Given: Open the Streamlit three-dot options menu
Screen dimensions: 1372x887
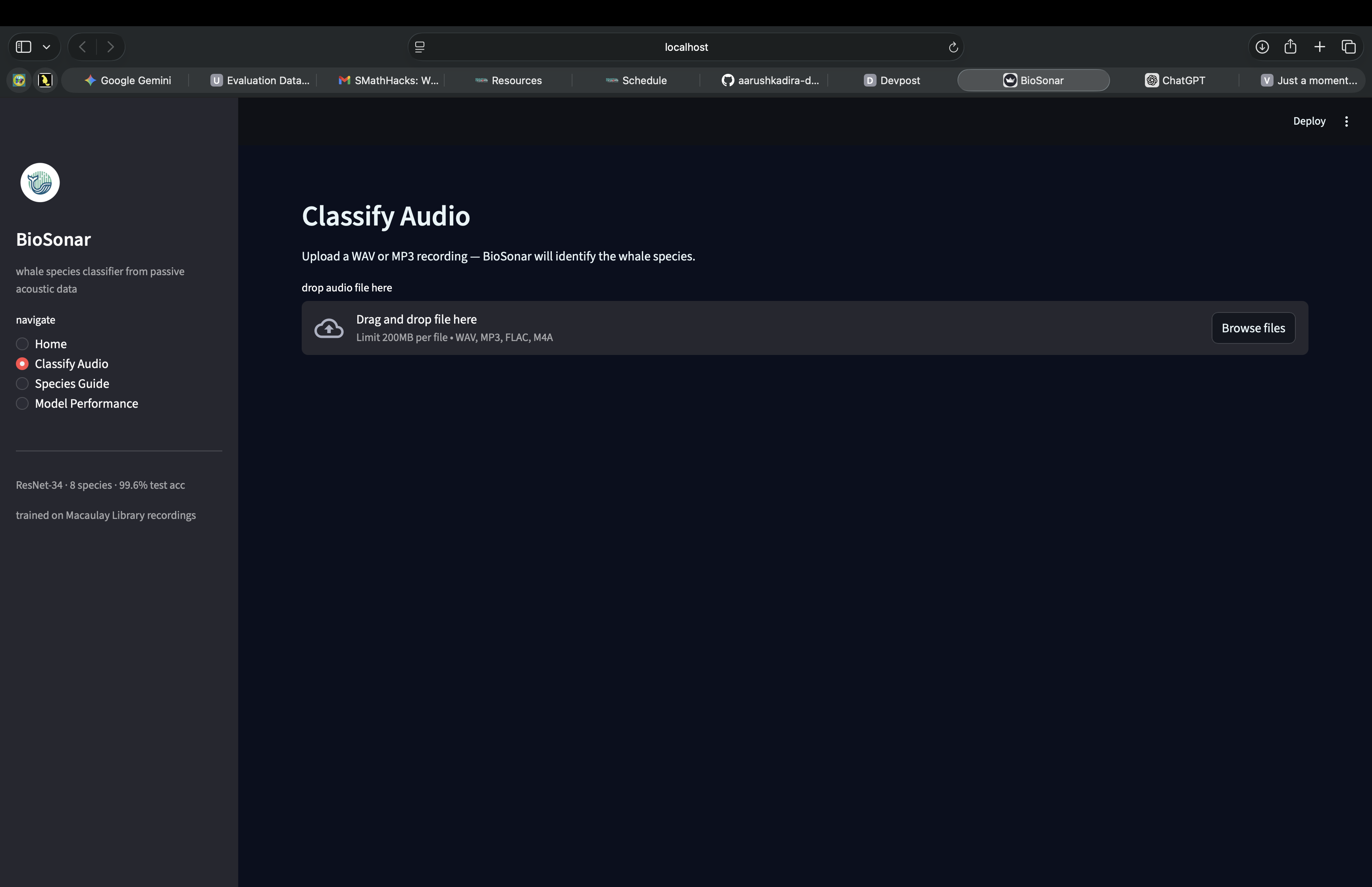Looking at the screenshot, I should point(1346,121).
